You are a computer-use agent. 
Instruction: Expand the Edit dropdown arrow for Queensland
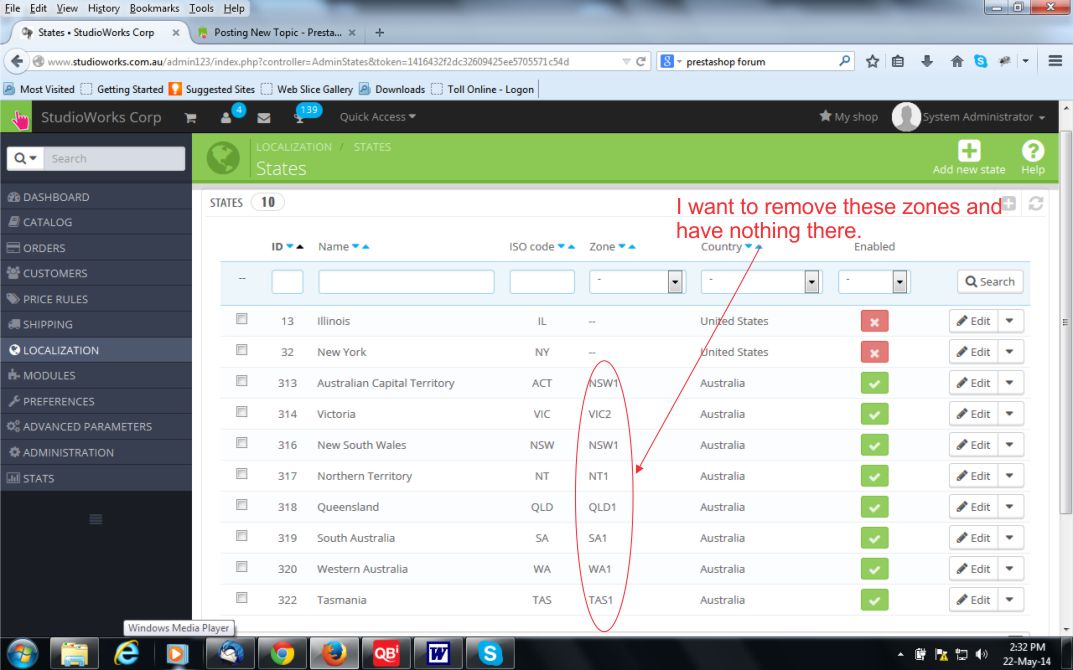tap(1010, 506)
